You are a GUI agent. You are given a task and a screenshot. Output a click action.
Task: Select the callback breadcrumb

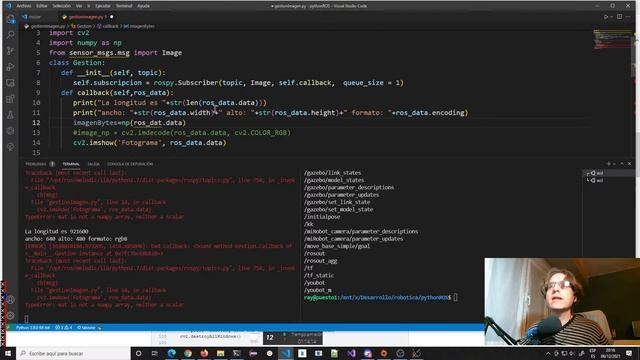tap(108, 26)
